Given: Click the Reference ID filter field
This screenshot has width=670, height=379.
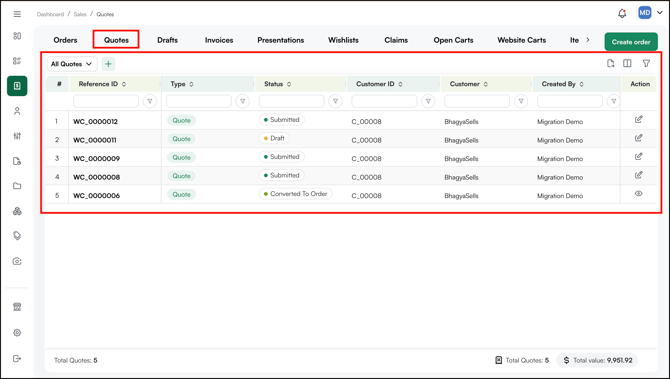Looking at the screenshot, I should [106, 101].
